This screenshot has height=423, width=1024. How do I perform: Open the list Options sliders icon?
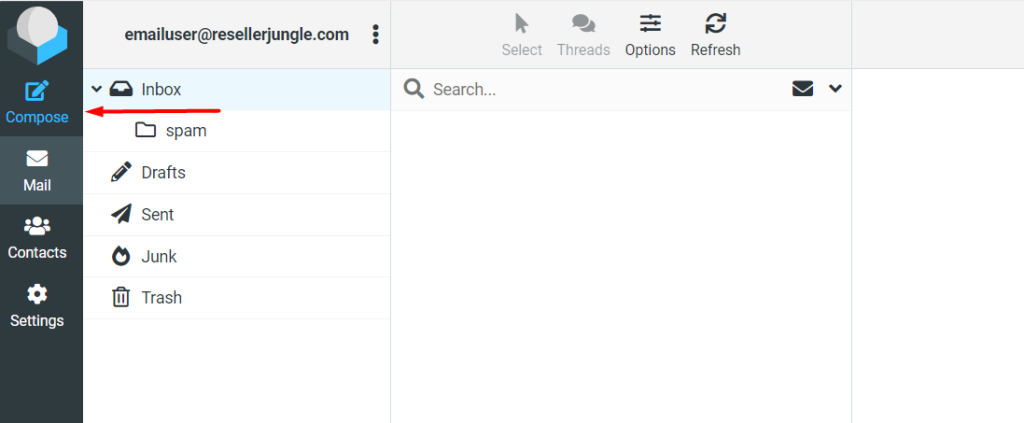[x=650, y=24]
